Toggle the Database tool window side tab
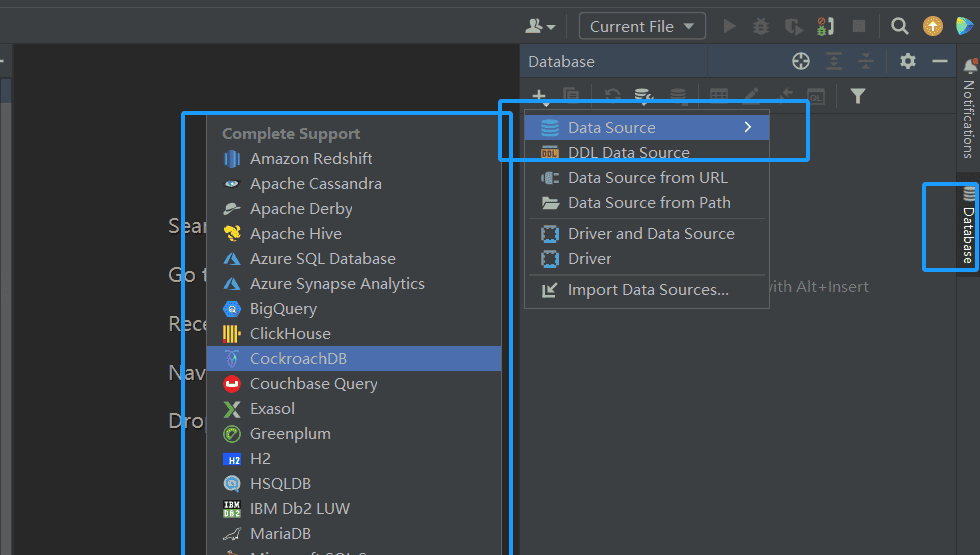The height and width of the screenshot is (555, 980). [968, 226]
